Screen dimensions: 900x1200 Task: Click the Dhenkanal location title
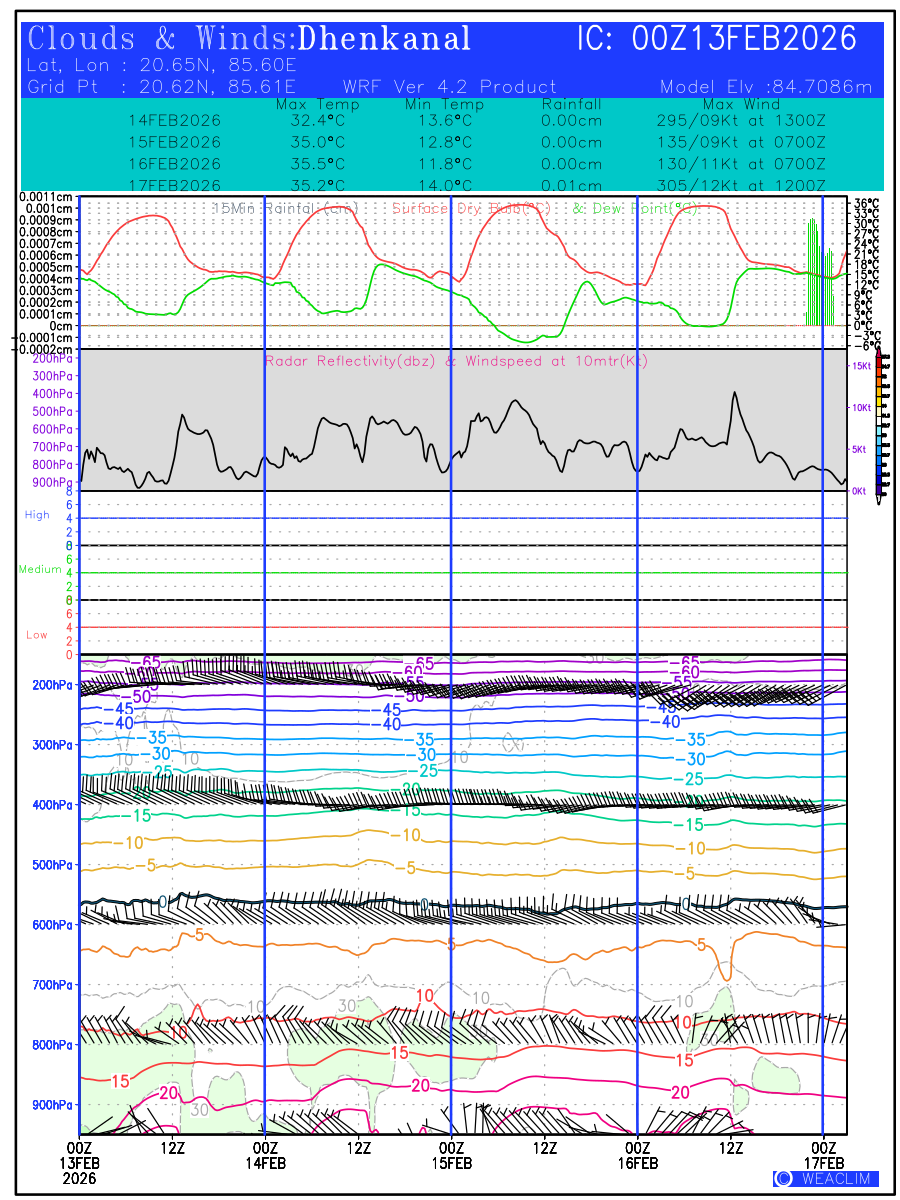point(385,39)
